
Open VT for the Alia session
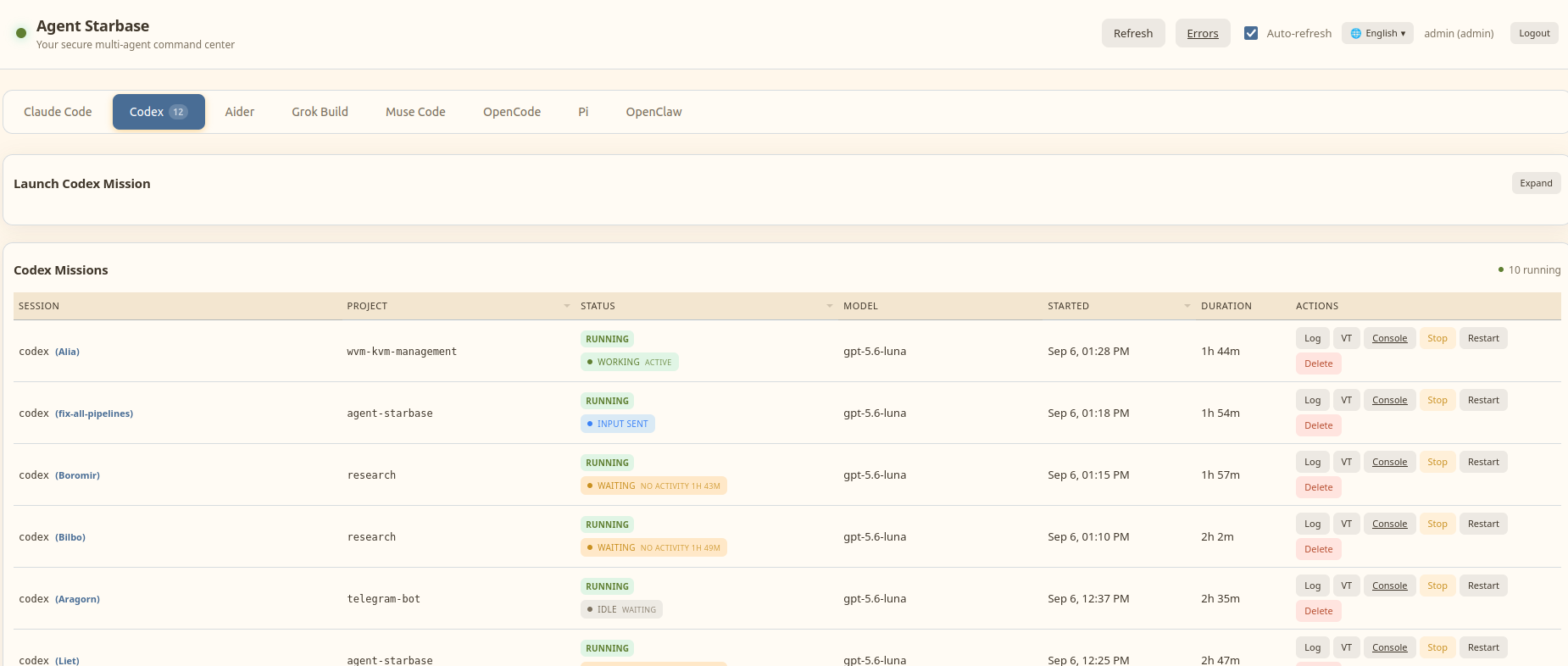click(x=1346, y=338)
